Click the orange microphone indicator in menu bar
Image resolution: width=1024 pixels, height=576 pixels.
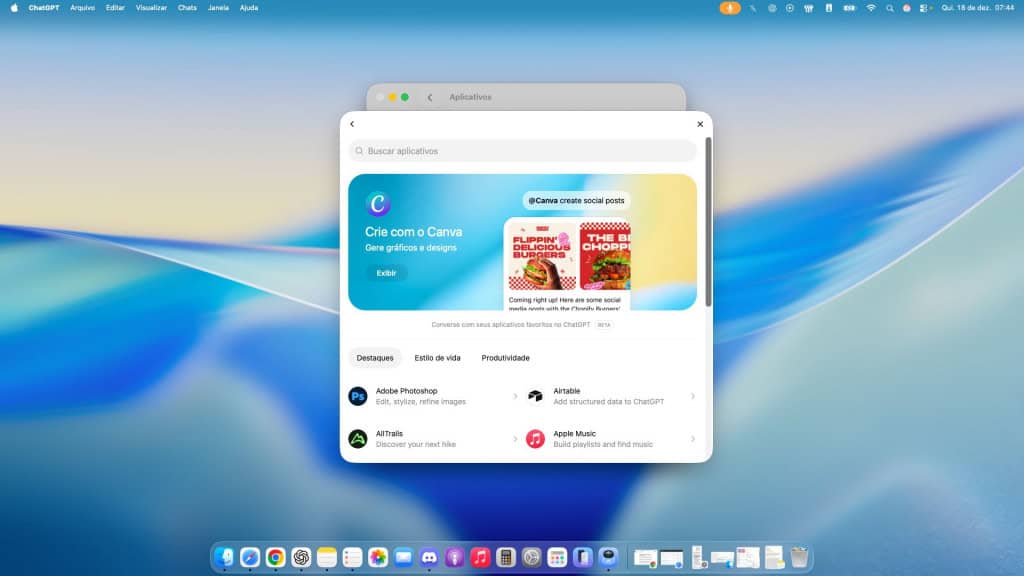click(x=730, y=7)
